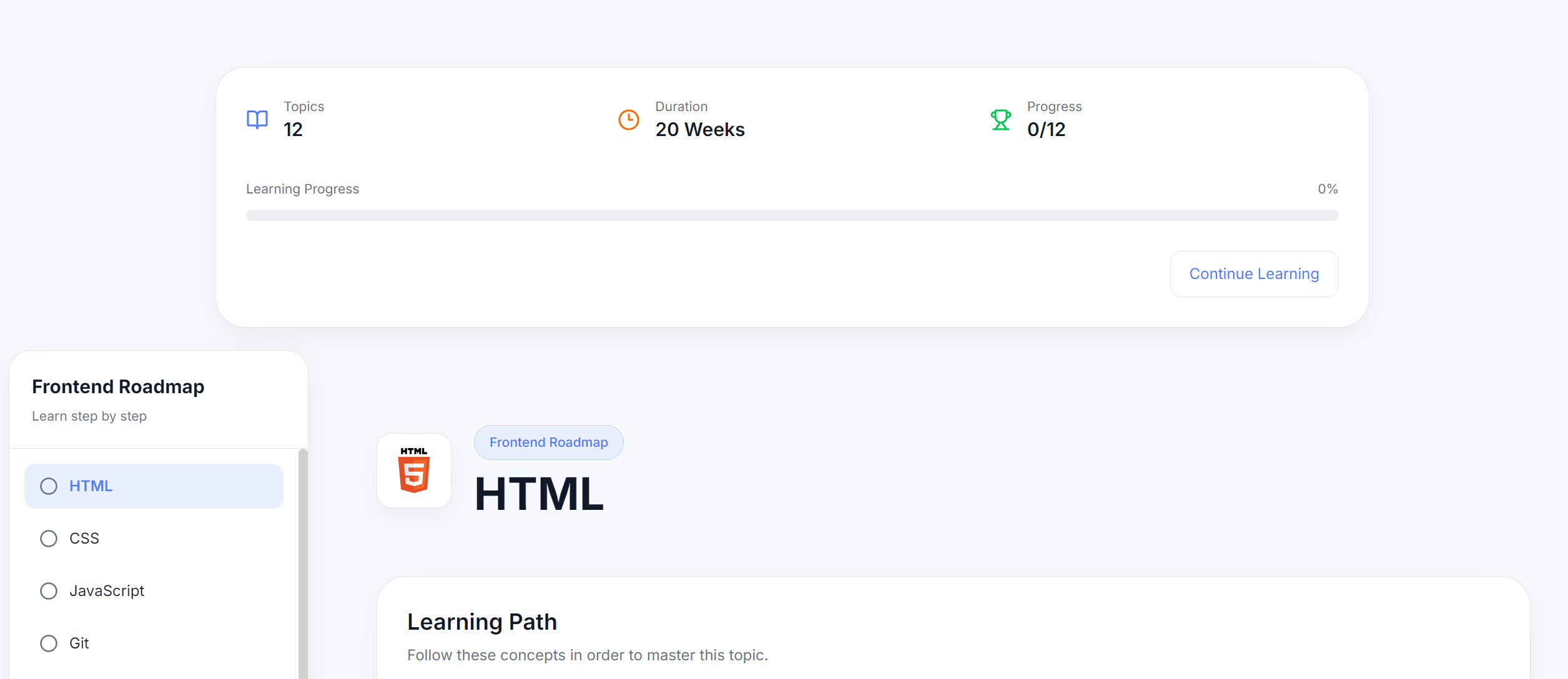Click the HTML5 logo thumbnail
This screenshot has height=679, width=1568.
point(414,471)
